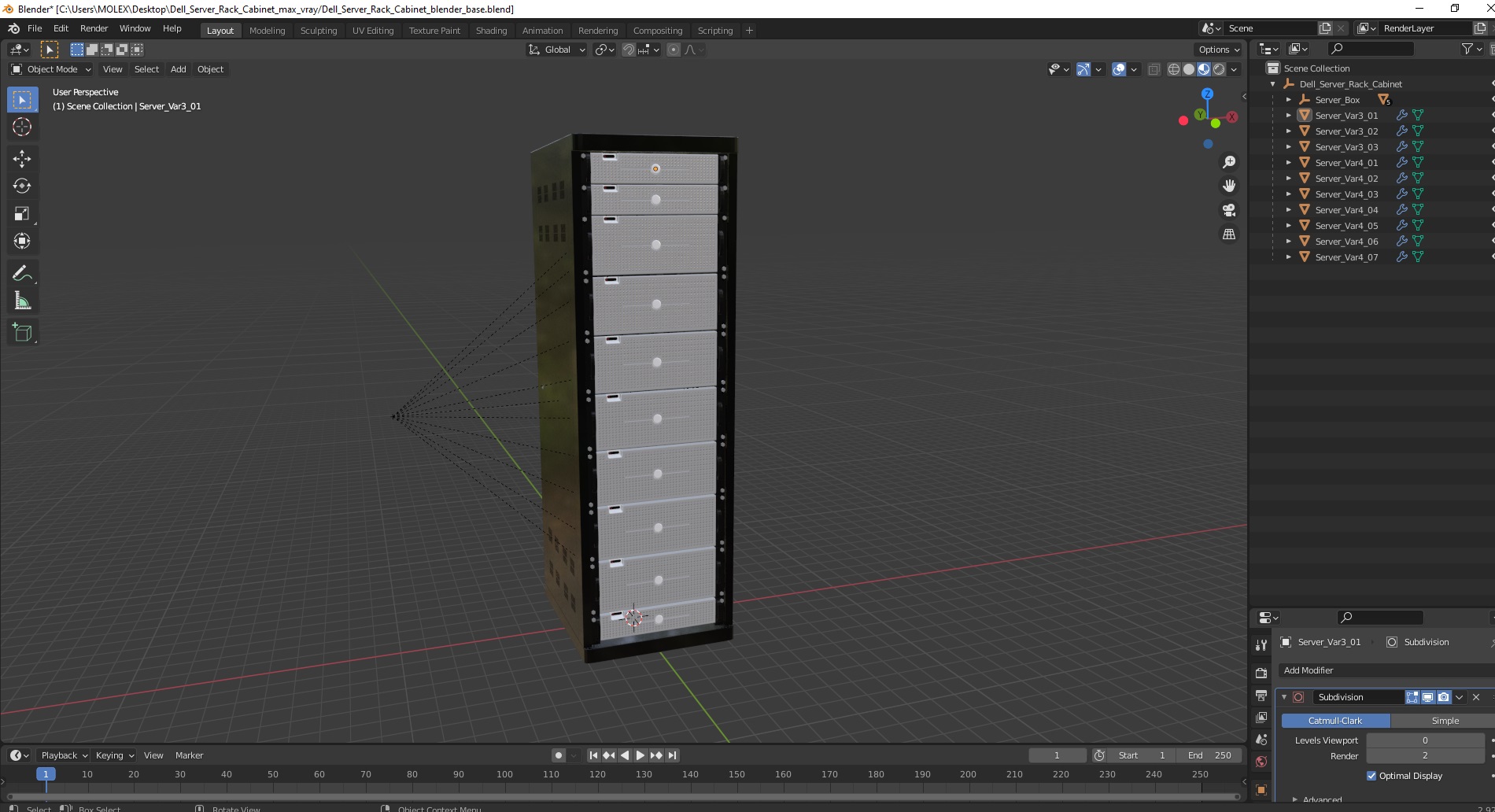The width and height of the screenshot is (1495, 812).
Task: Toggle camera view icon in viewport
Action: (x=1228, y=210)
